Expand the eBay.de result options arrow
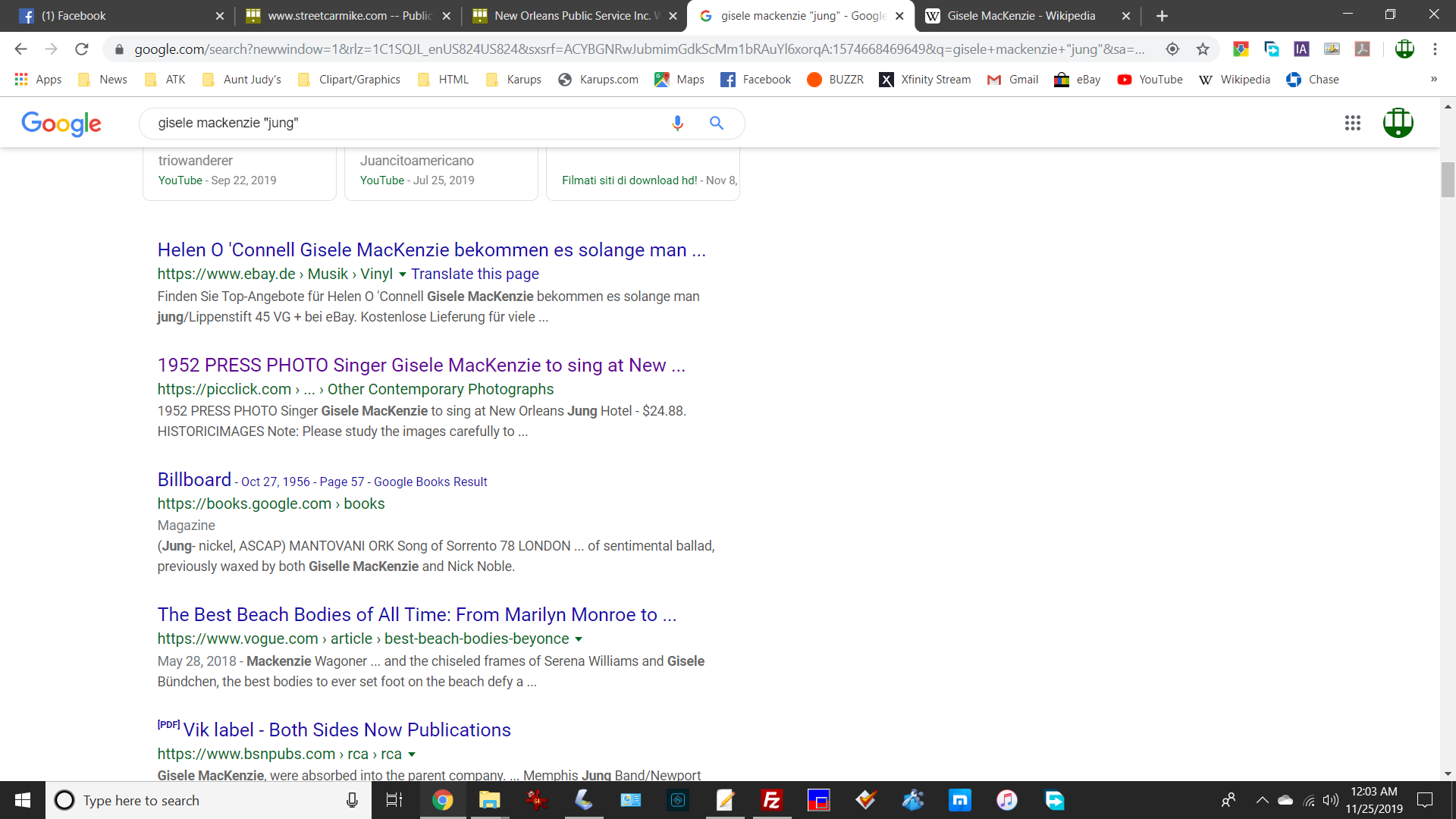1456x819 pixels. [403, 275]
